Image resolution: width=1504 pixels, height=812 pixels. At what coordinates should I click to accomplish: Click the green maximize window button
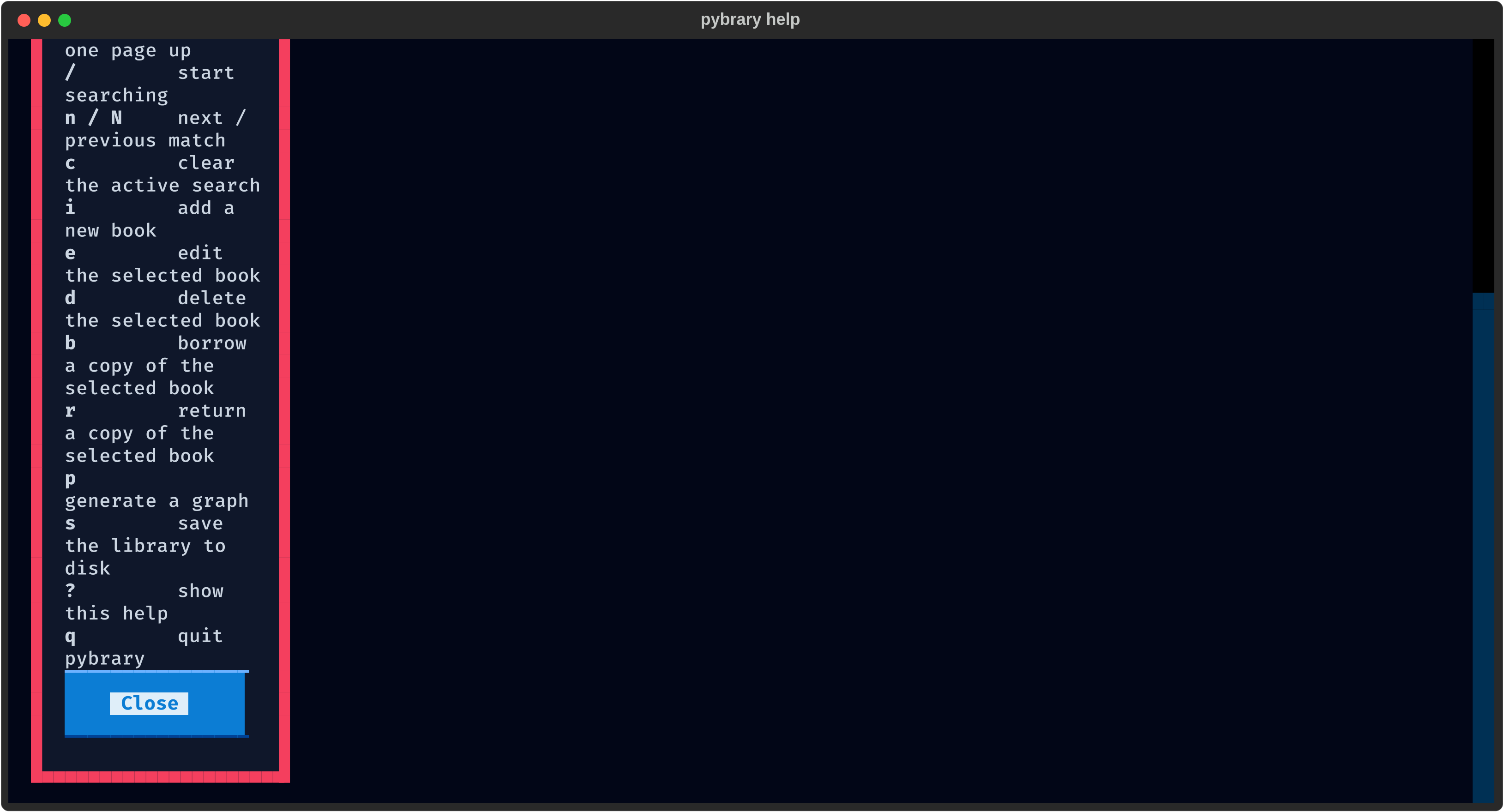pyautogui.click(x=65, y=20)
